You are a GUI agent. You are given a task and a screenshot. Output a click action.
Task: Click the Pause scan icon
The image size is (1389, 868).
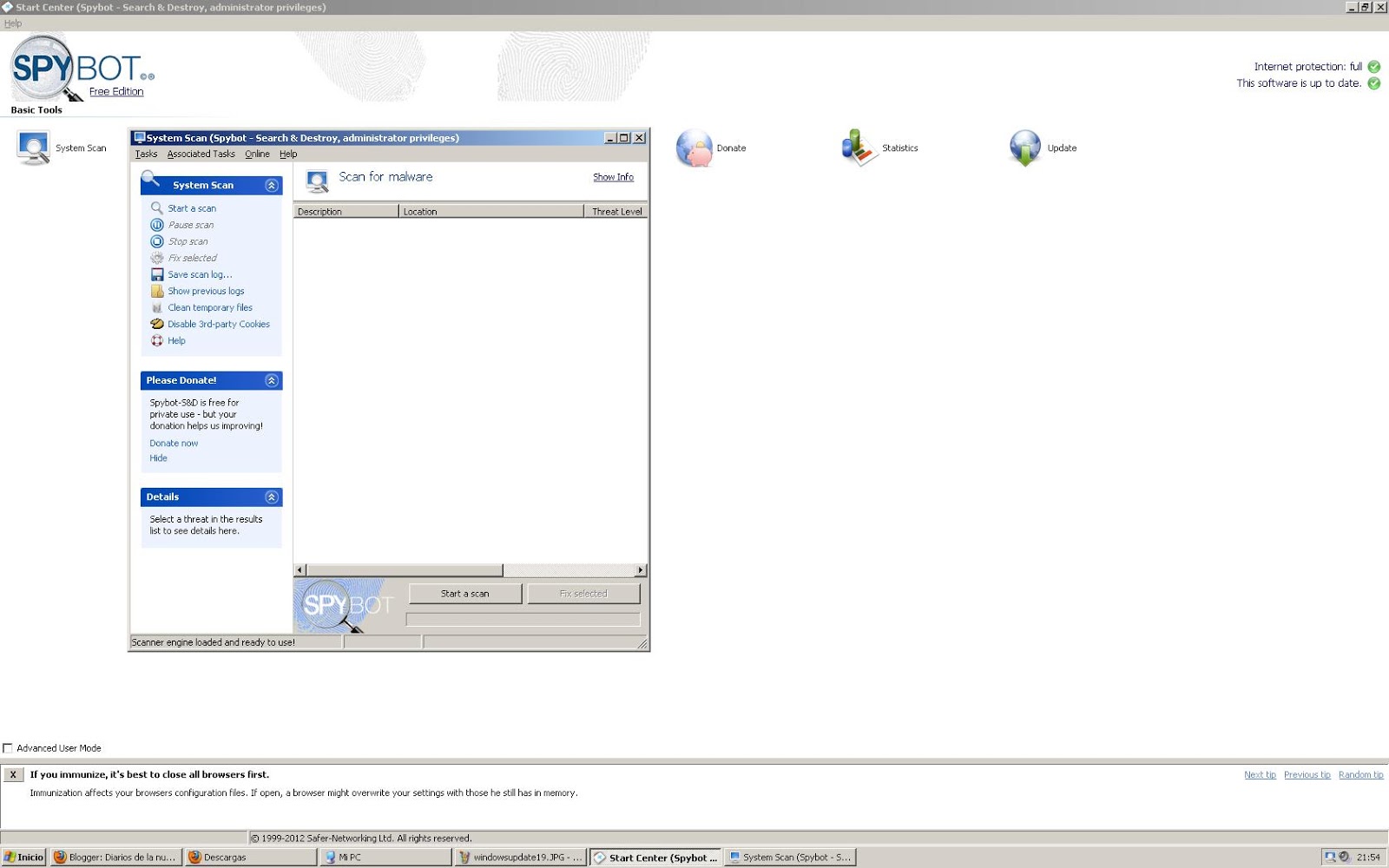[x=157, y=225]
